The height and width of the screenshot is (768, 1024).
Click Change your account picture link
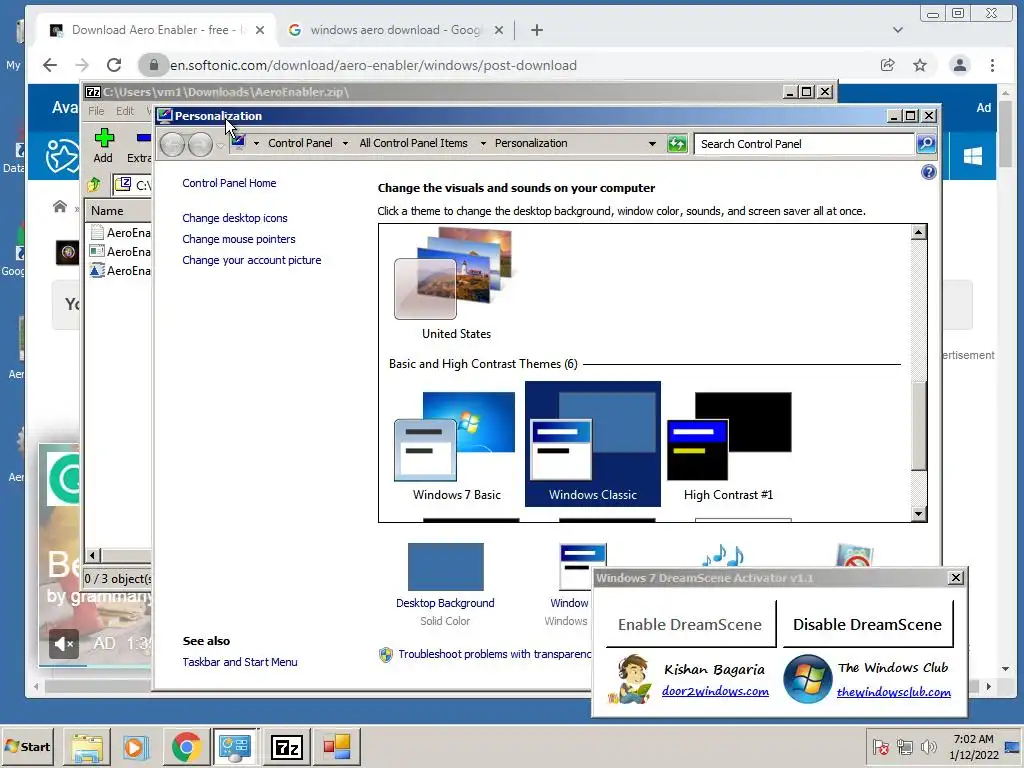pyautogui.click(x=251, y=260)
